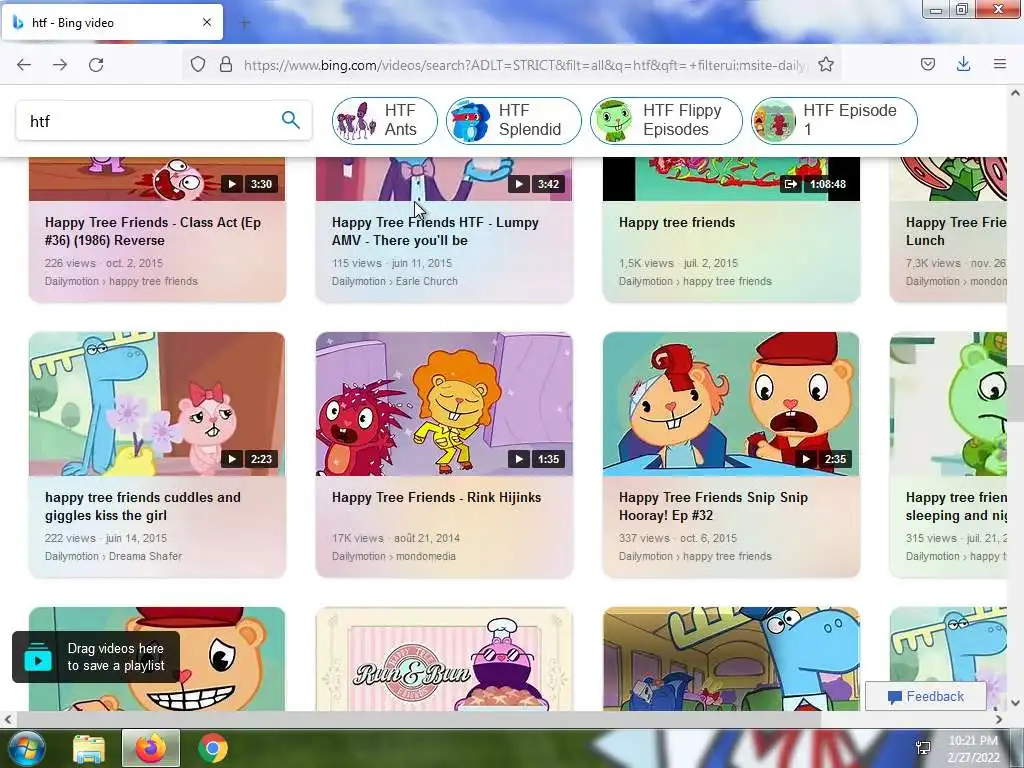
Task: Click the horizontal scrollbar thumb
Action: pyautogui.click(x=418, y=720)
